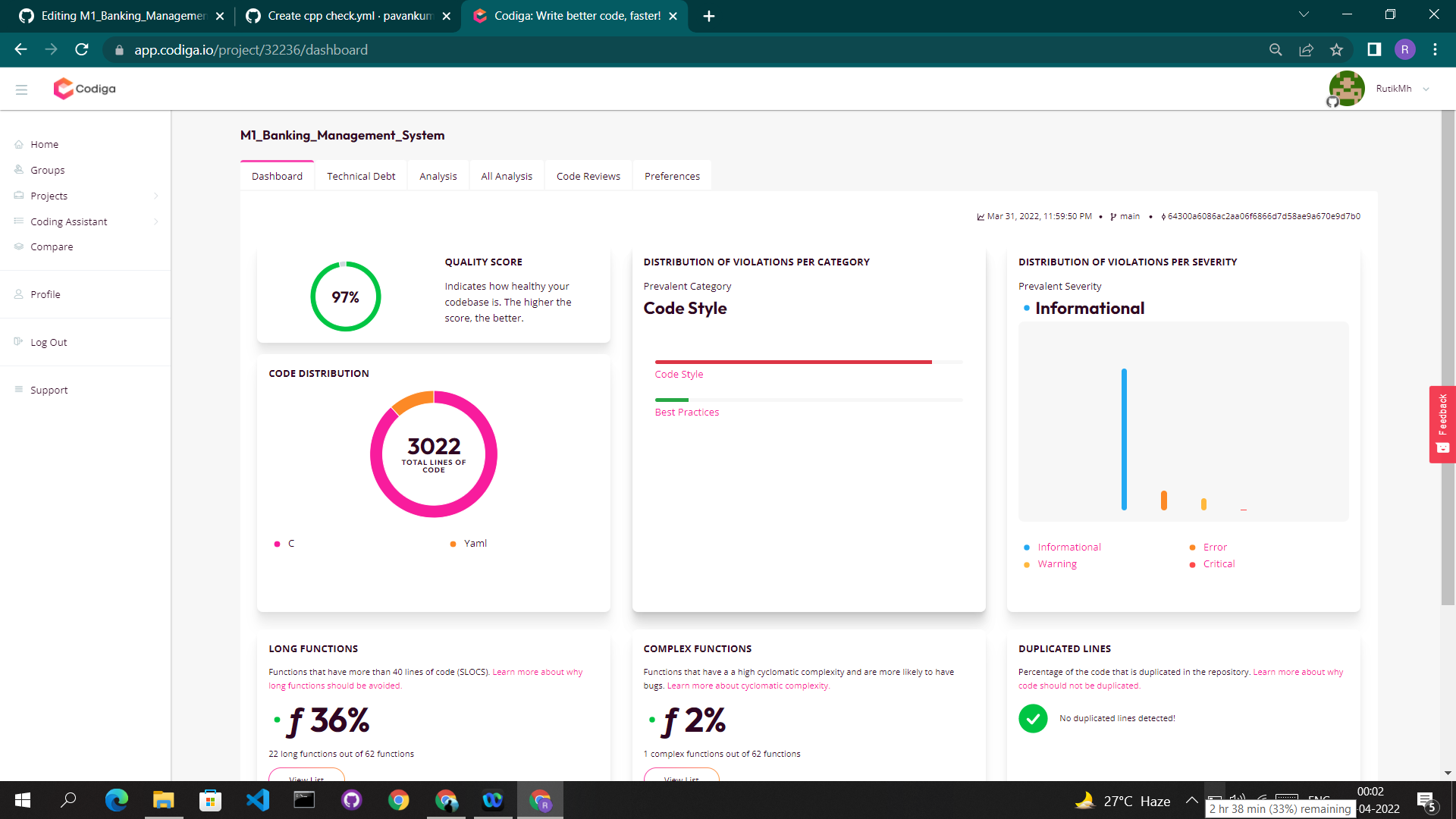Toggle the browser side panel icon
The height and width of the screenshot is (819, 1456).
(1374, 49)
